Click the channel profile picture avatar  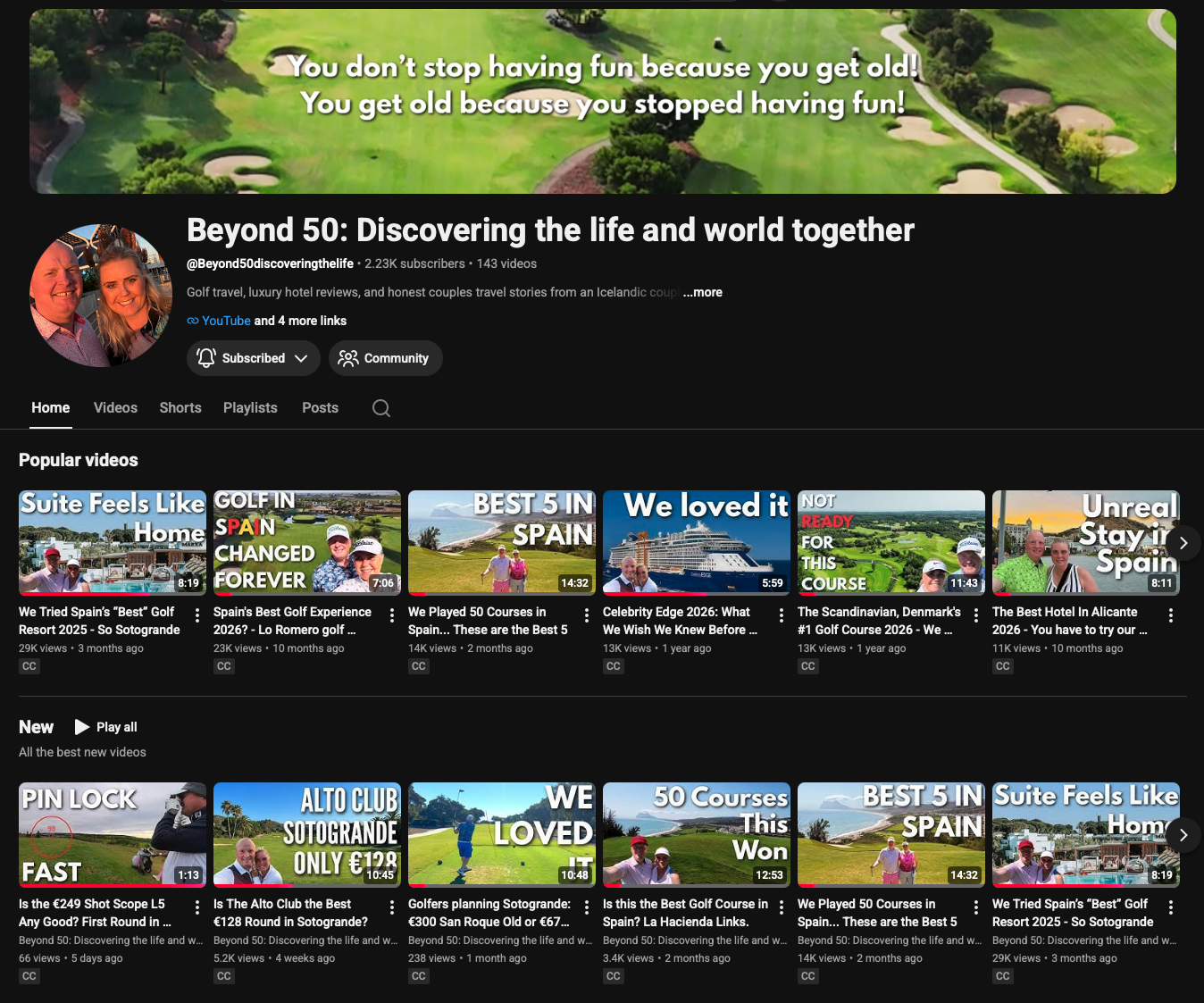click(101, 296)
